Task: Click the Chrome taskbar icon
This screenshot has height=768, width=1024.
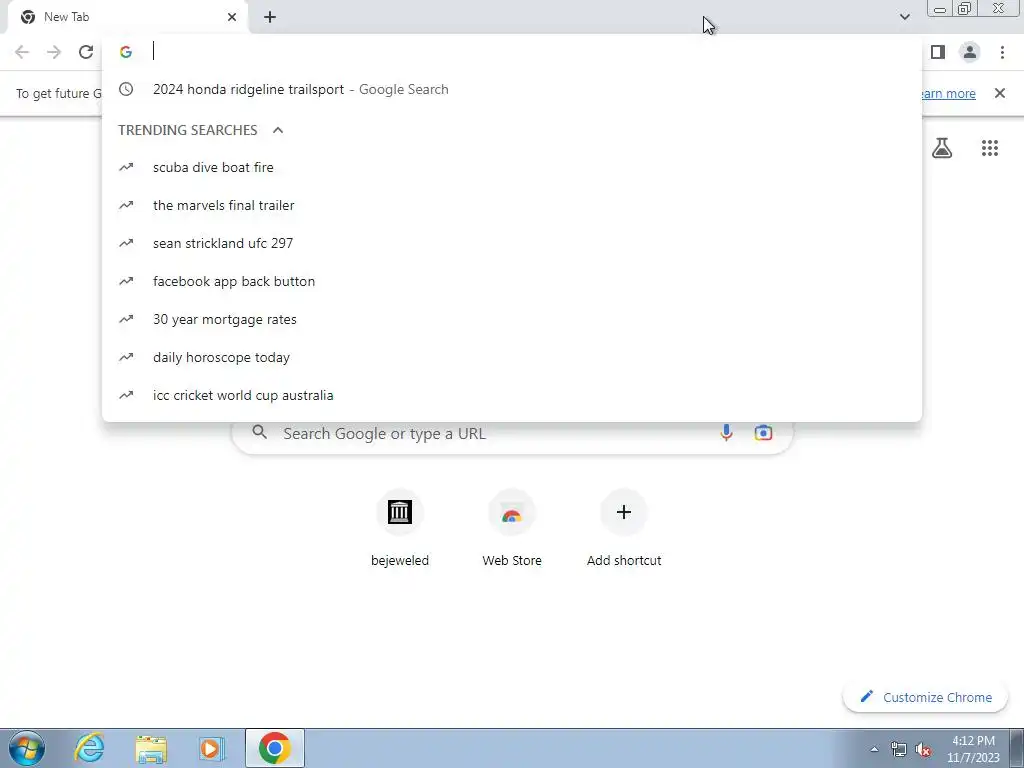Action: (274, 748)
